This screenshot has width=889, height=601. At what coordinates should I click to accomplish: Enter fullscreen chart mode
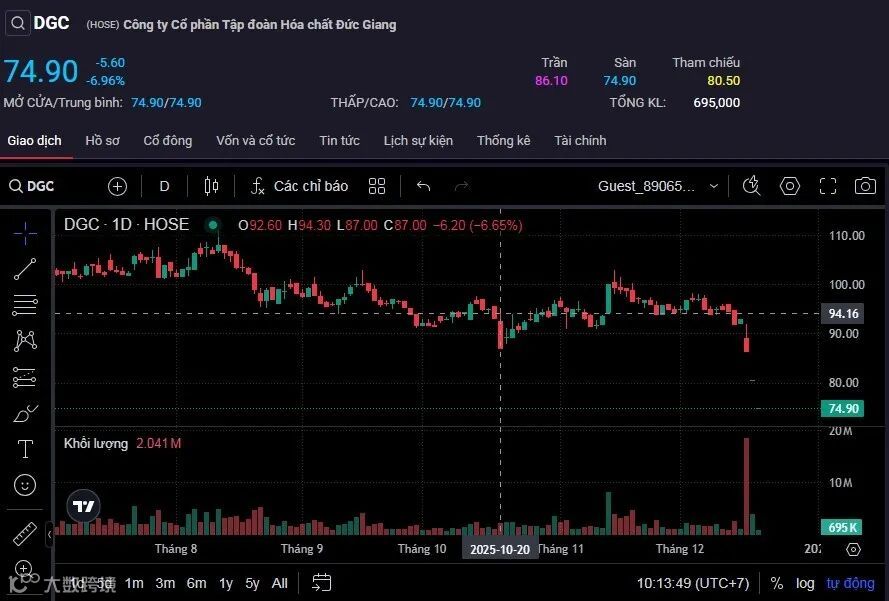[x=828, y=186]
